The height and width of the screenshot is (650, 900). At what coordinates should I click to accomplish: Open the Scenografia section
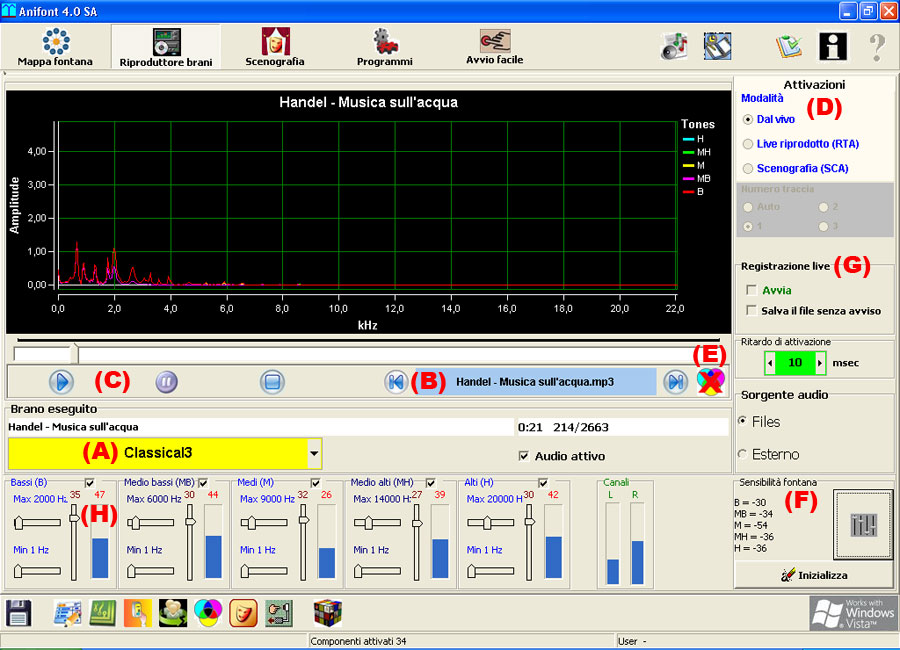click(275, 47)
